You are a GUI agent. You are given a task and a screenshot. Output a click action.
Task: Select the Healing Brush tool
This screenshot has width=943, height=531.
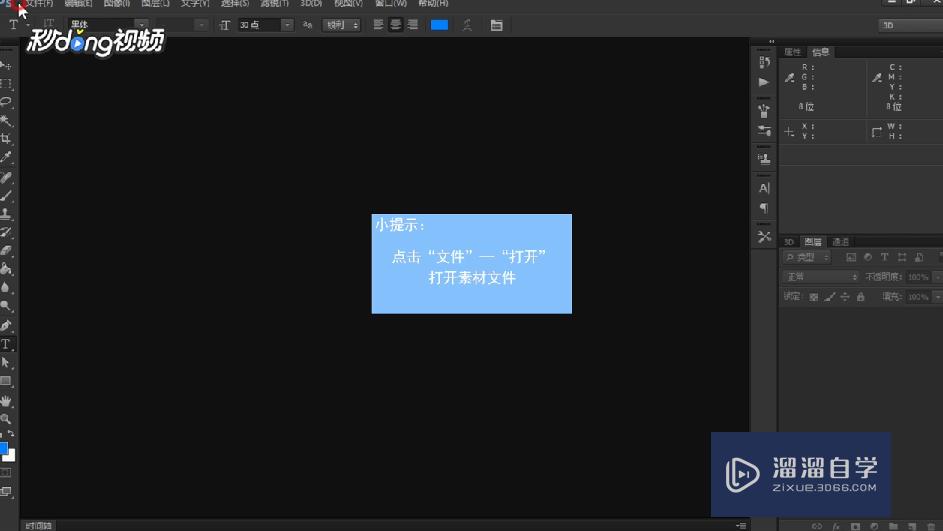point(5,177)
